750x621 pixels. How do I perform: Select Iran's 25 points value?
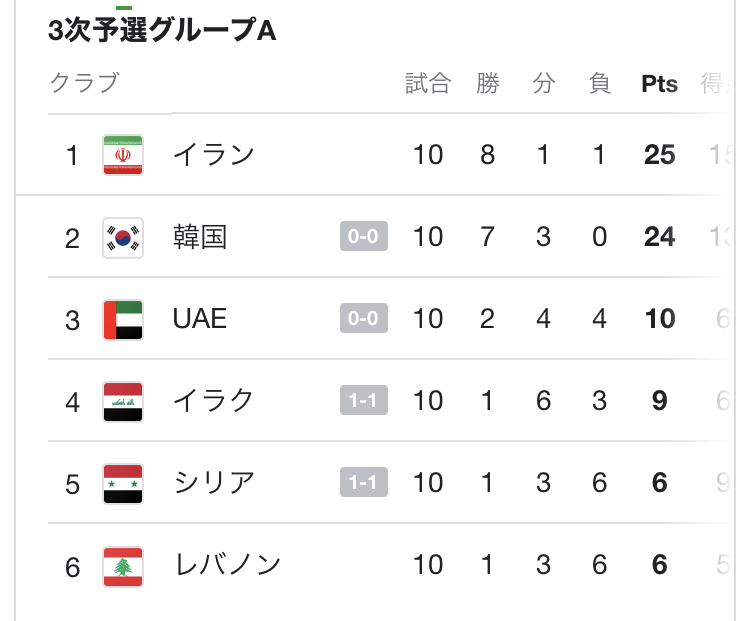tap(659, 155)
